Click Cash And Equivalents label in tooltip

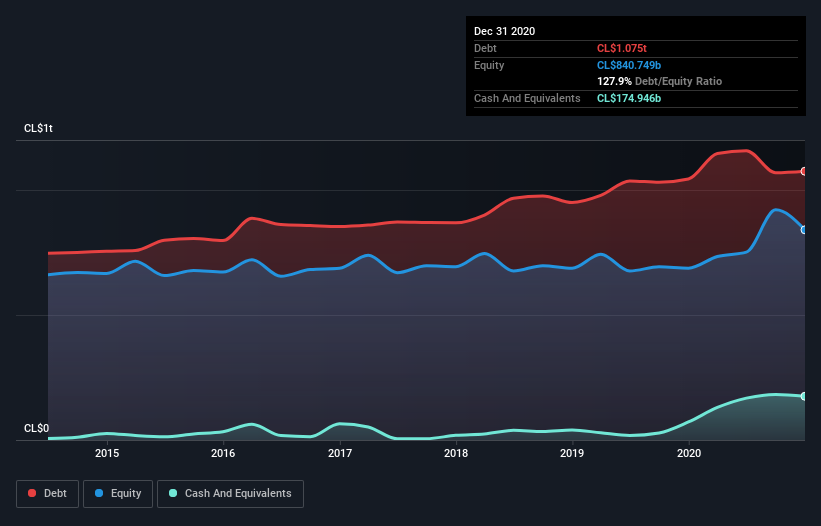coord(527,98)
